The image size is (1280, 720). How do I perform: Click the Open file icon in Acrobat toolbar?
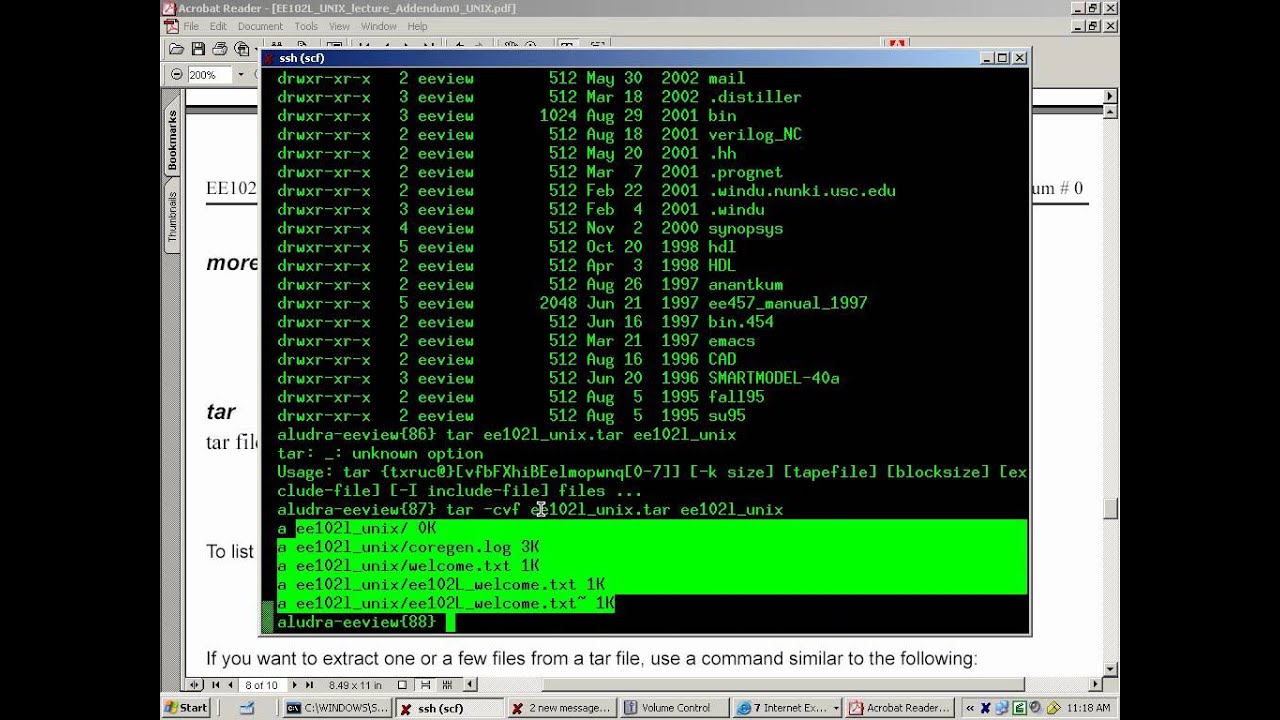(x=177, y=48)
